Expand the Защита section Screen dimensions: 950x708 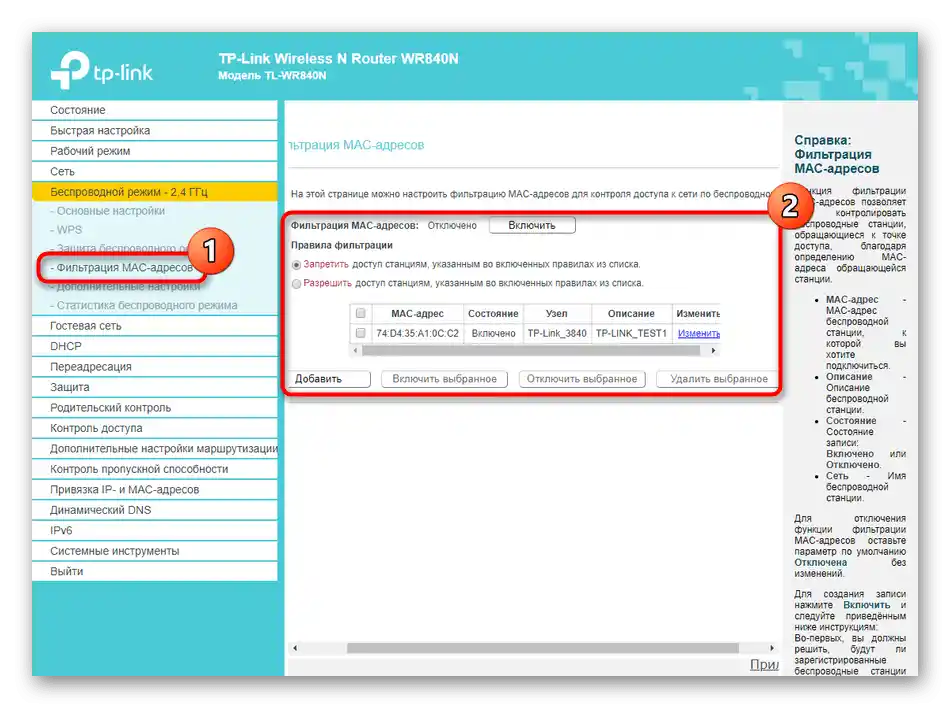point(154,388)
